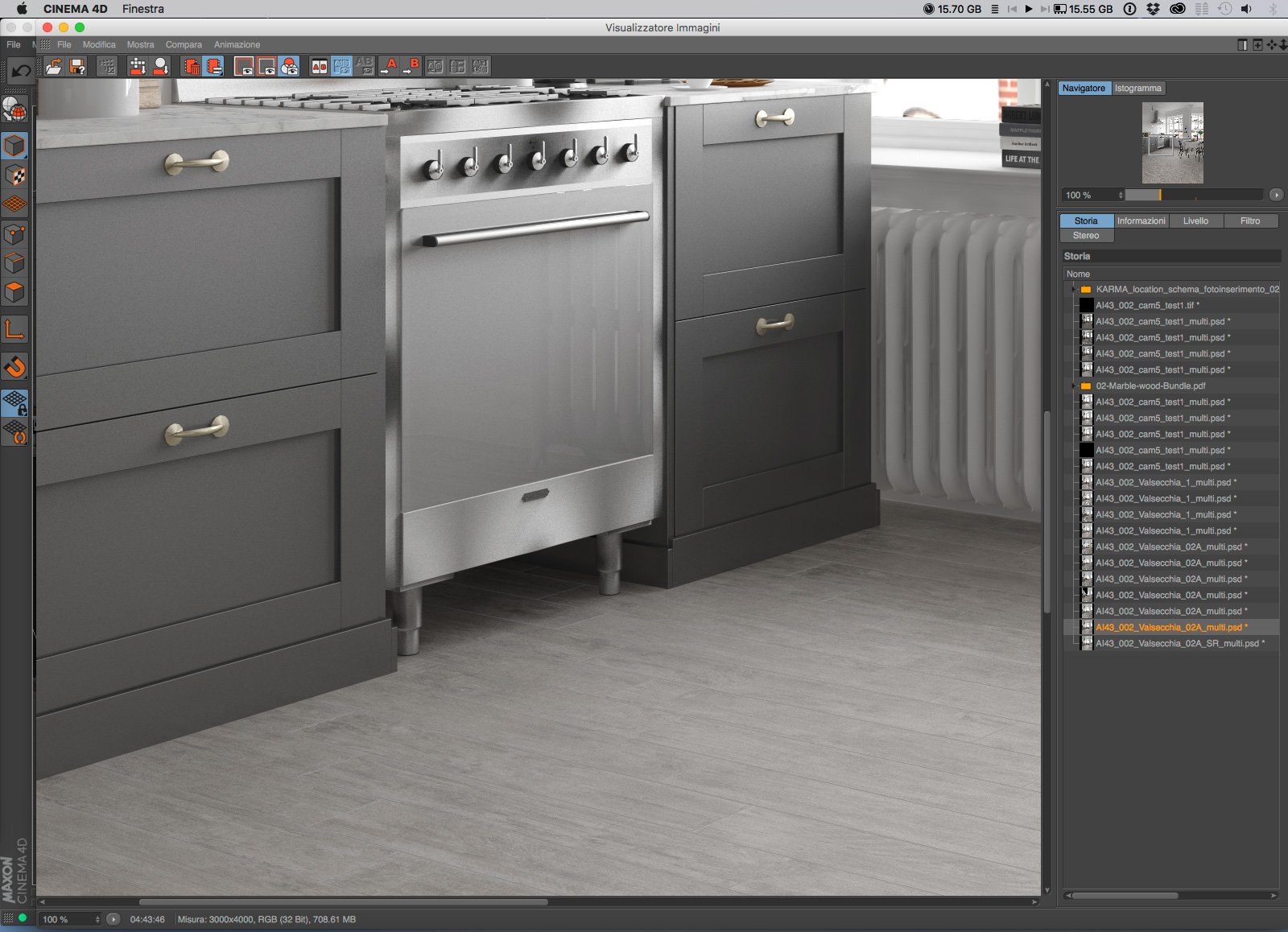The width and height of the screenshot is (1288, 932).
Task: Open the navigator zoom percentage stepper
Action: click(1120, 196)
